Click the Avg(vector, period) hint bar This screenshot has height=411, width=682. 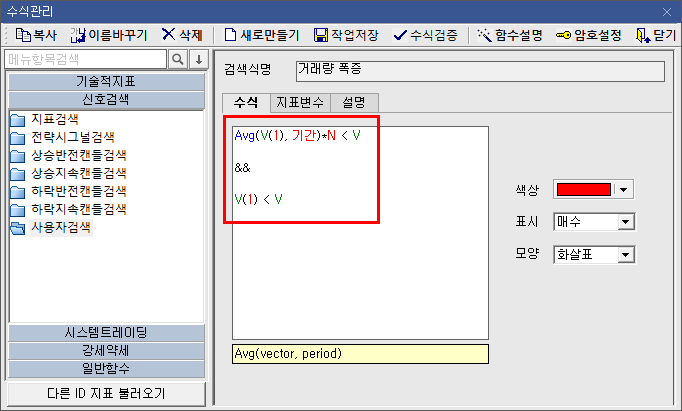[360, 354]
